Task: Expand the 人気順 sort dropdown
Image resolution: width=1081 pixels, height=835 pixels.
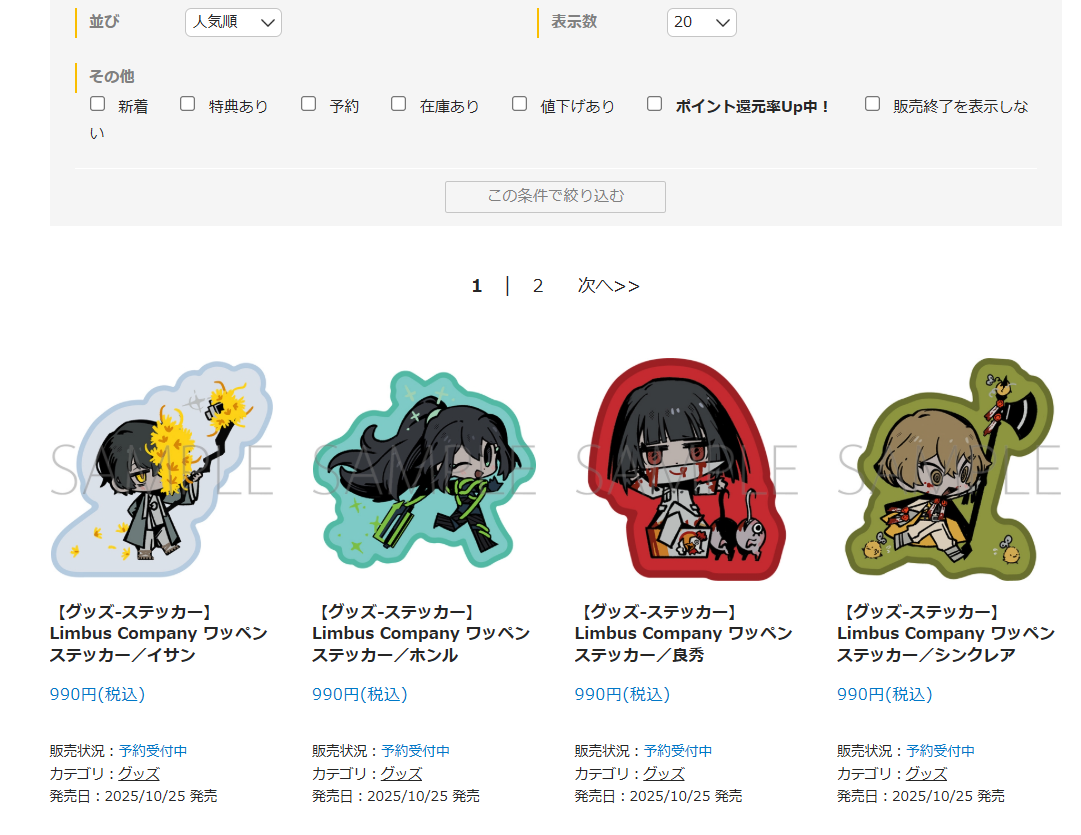Action: point(233,23)
